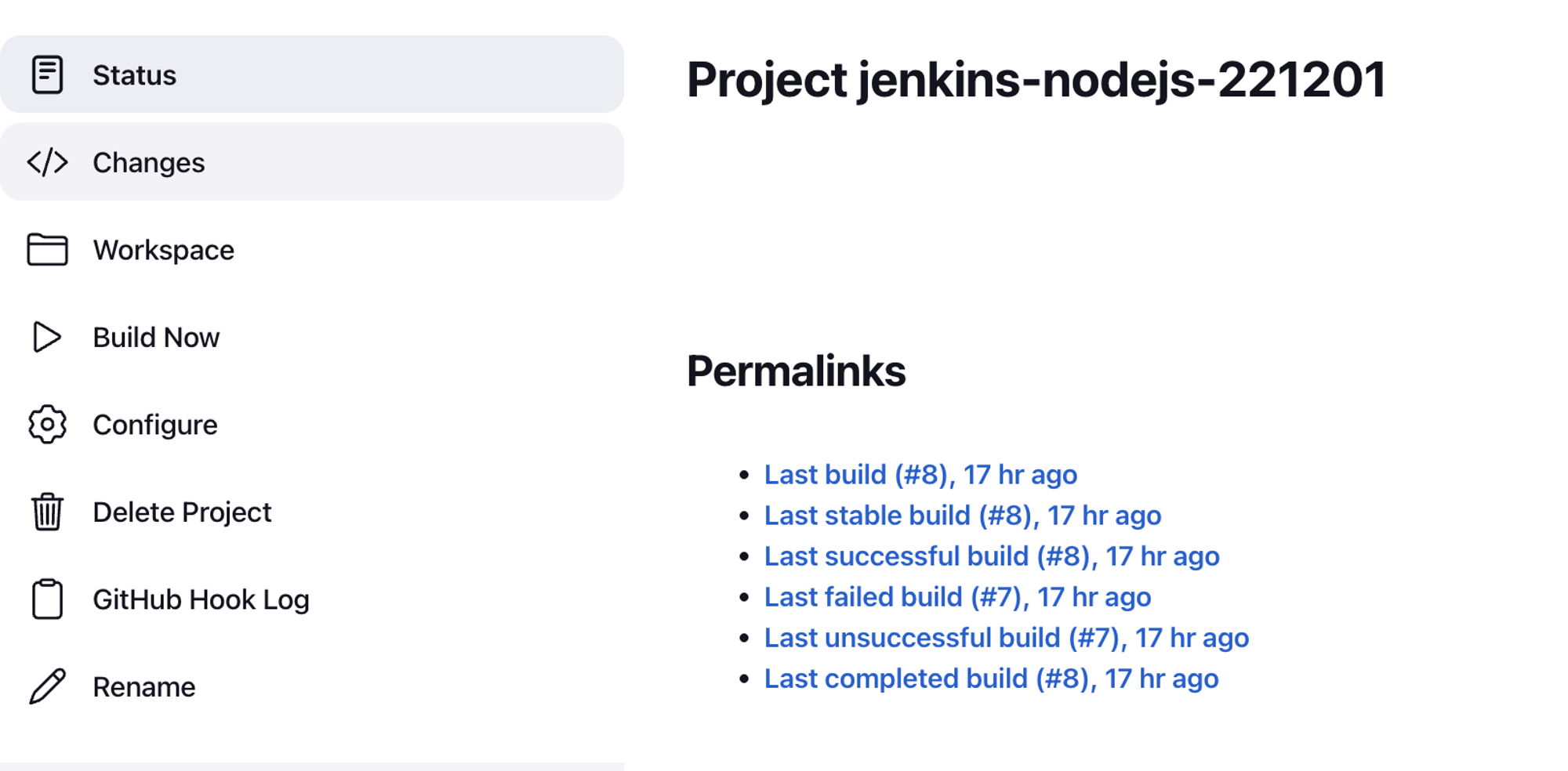The image size is (1568, 771).
Task: Select Changes in the sidebar
Action: click(312, 162)
